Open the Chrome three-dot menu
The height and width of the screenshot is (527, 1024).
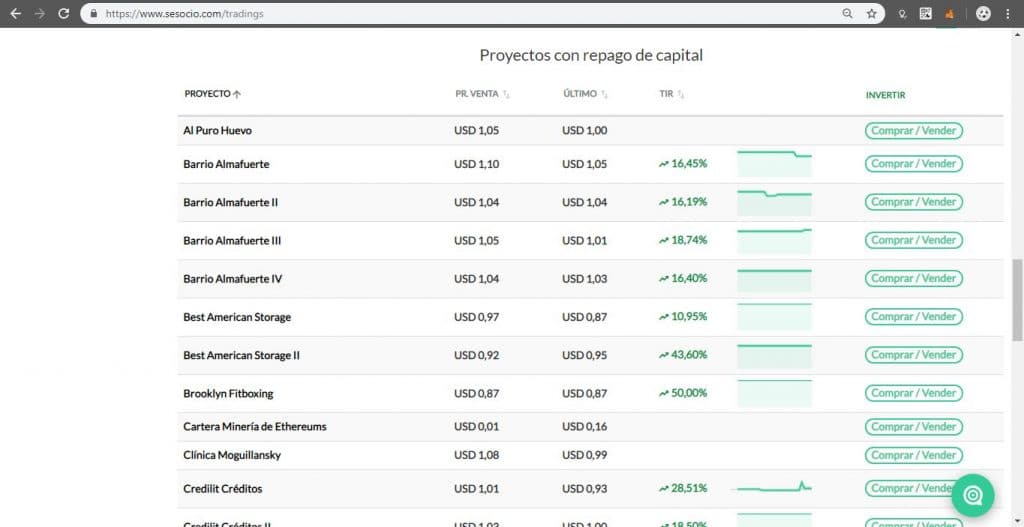[x=1008, y=13]
